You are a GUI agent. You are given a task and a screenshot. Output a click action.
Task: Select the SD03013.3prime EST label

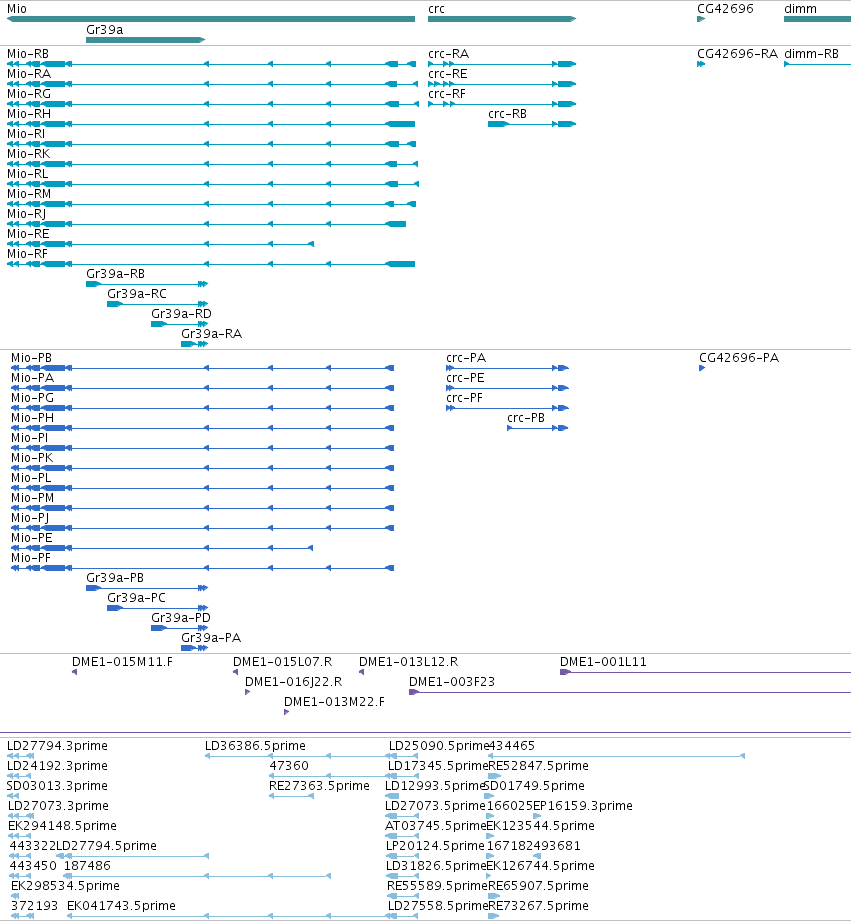(58, 786)
